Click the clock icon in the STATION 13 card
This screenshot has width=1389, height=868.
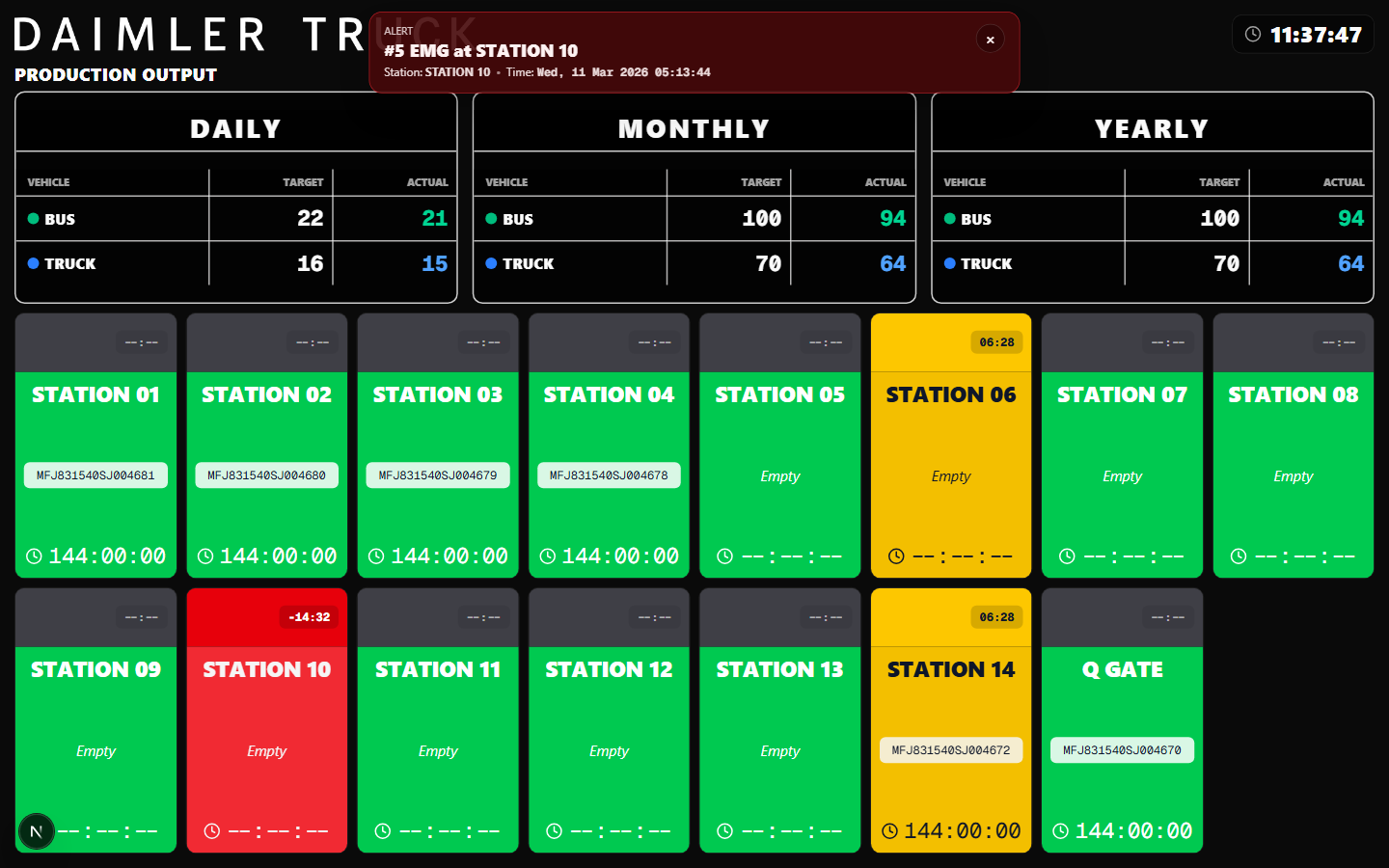[x=725, y=831]
